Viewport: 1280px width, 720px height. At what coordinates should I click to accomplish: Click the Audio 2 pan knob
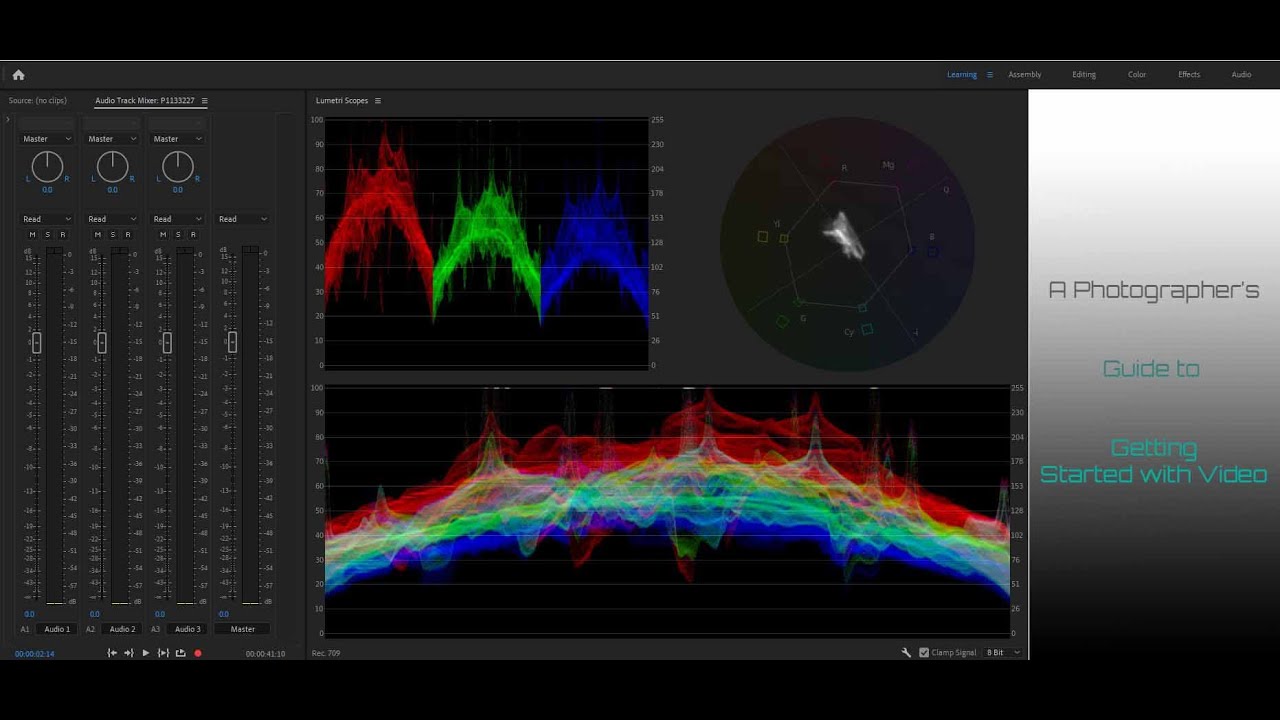click(112, 167)
